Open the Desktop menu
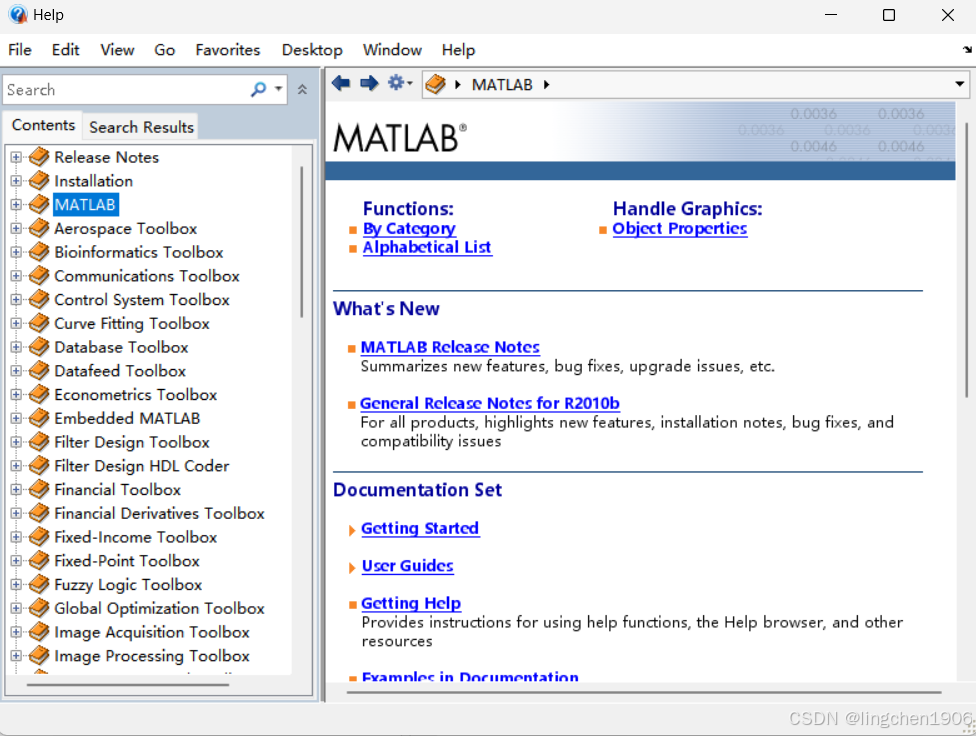This screenshot has height=736, width=976. pos(312,50)
